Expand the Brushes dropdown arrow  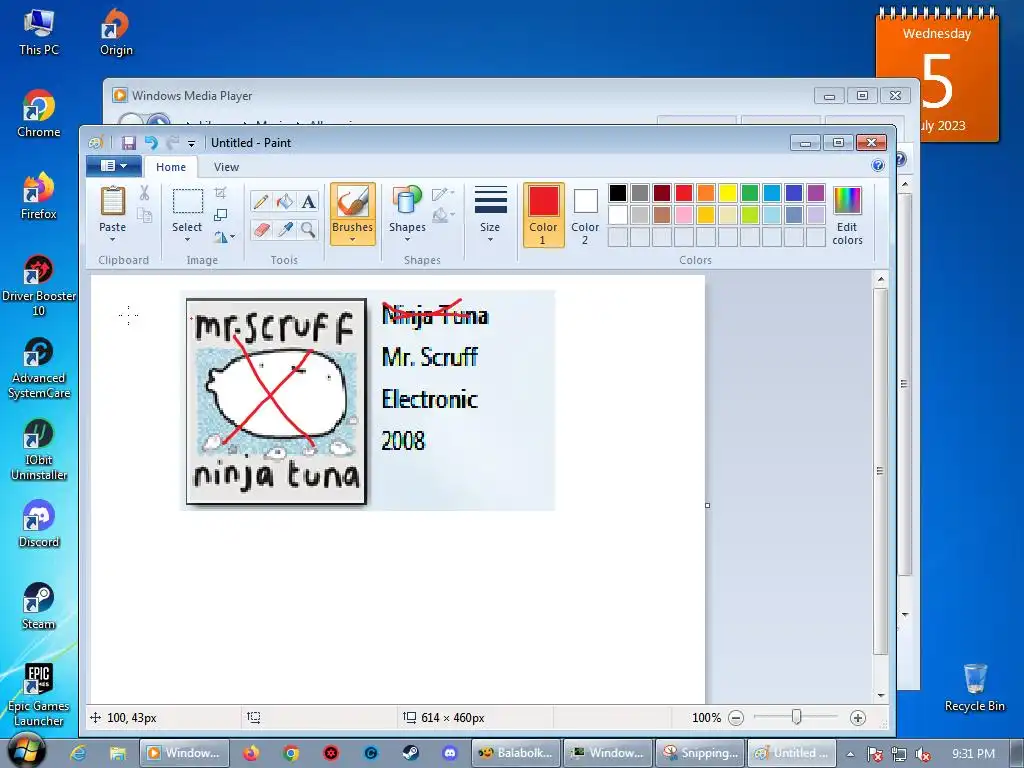(353, 240)
